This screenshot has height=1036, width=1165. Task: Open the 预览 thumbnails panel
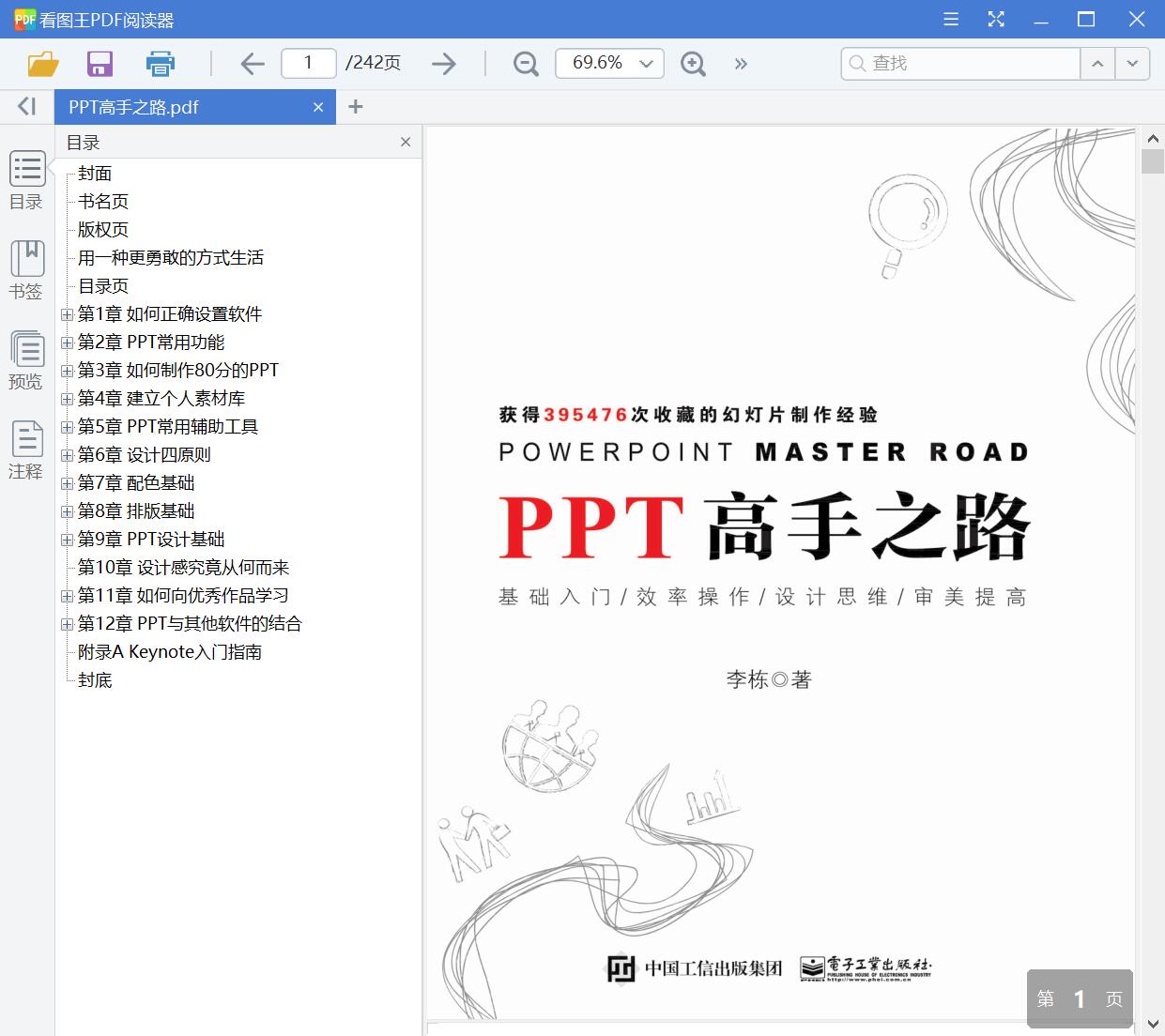27,360
